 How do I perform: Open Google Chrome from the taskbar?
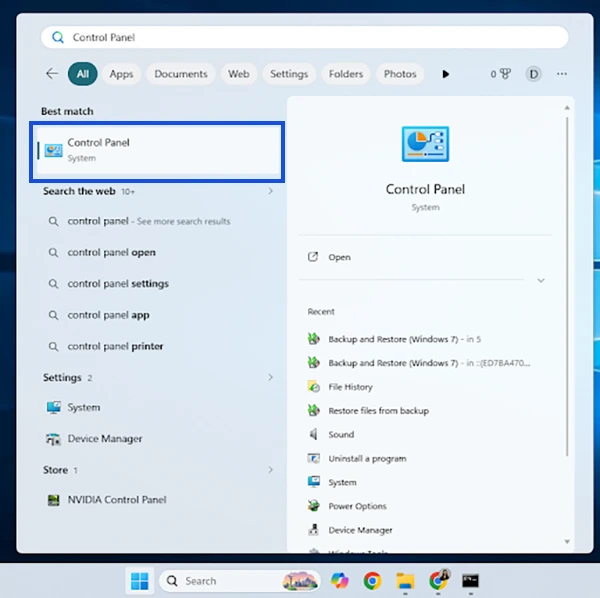pyautogui.click(x=372, y=581)
